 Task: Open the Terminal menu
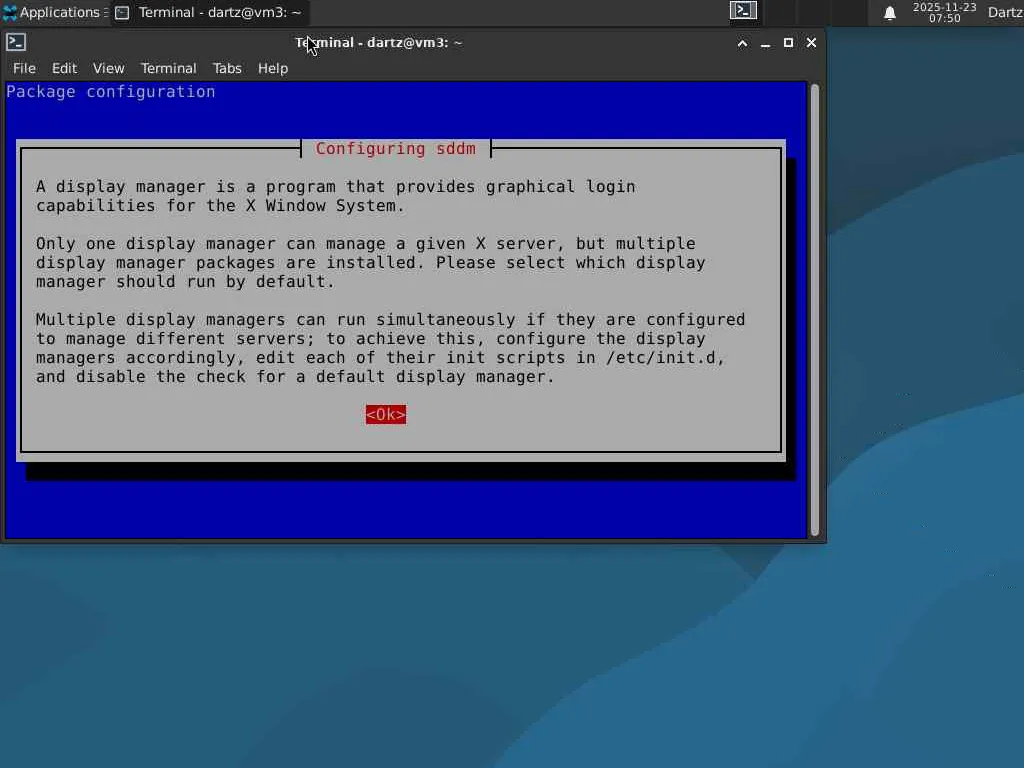click(x=168, y=68)
